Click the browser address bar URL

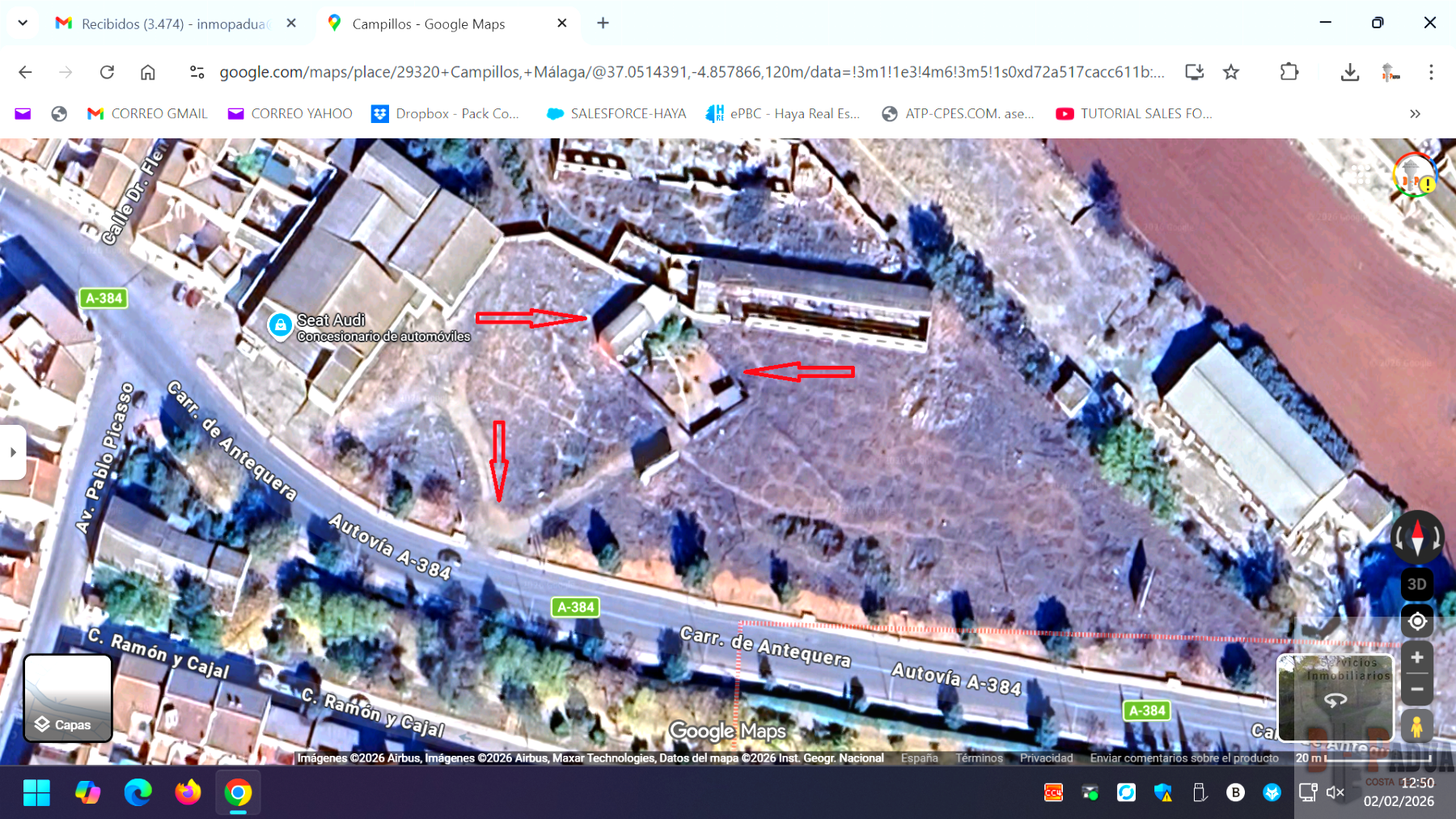[x=692, y=72]
